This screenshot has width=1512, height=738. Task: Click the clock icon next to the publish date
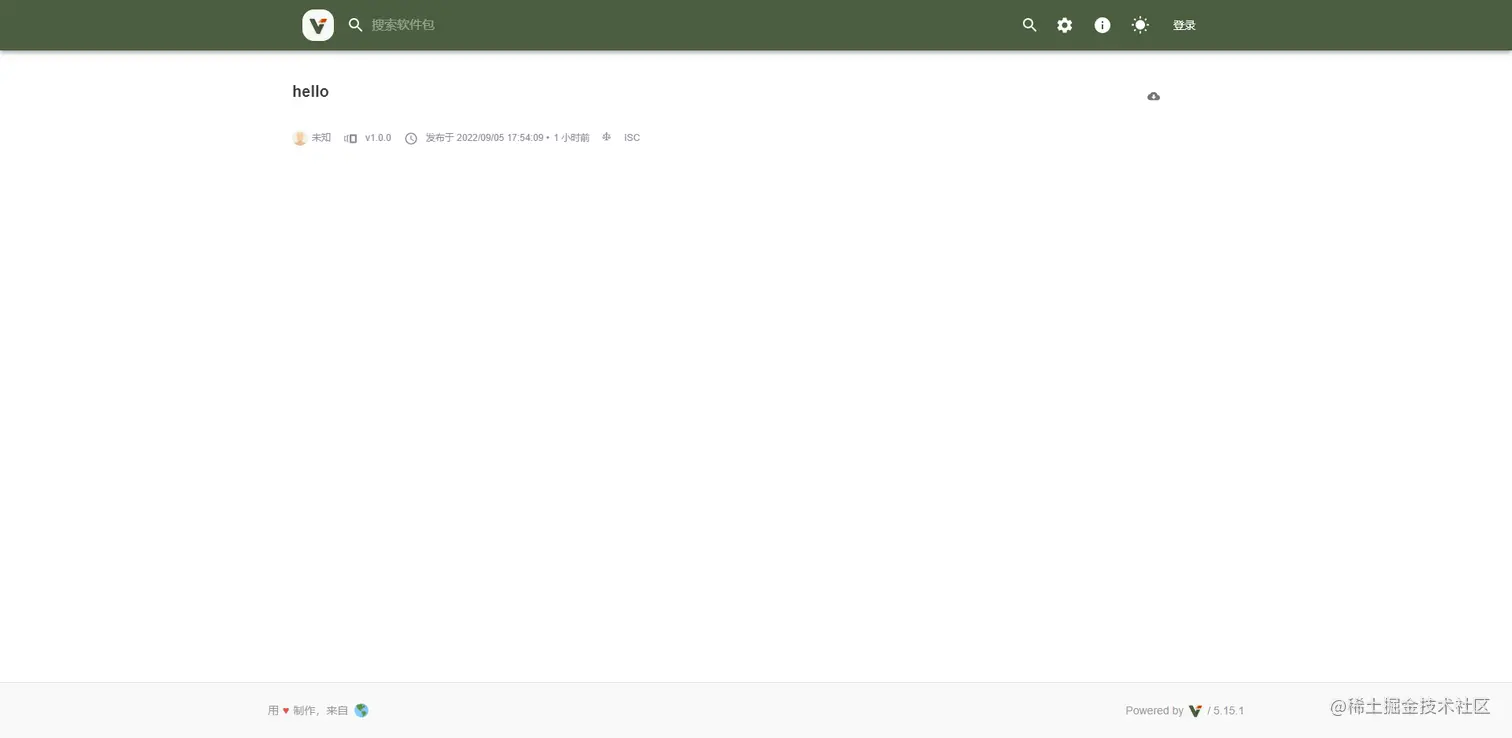click(411, 138)
